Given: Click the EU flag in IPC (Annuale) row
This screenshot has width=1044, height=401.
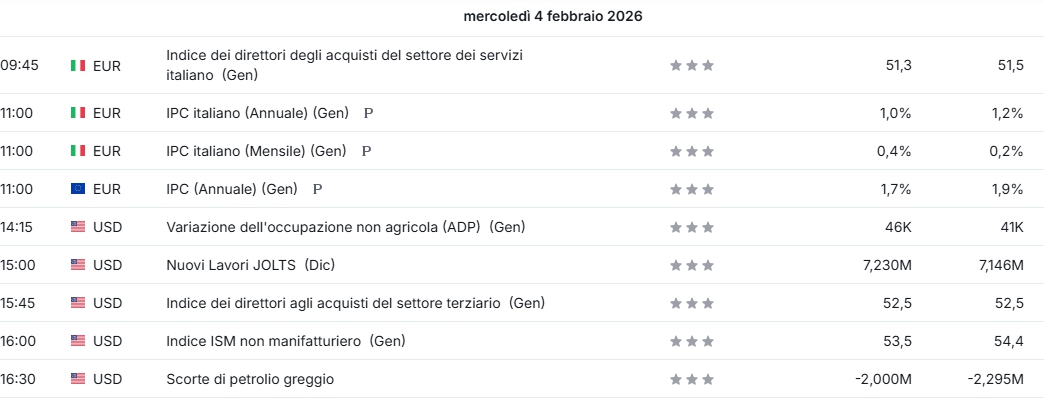Looking at the screenshot, I should pos(78,189).
